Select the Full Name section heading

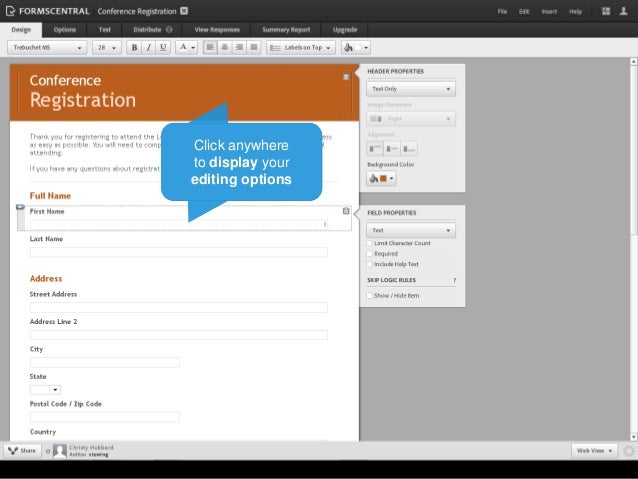(x=50, y=196)
